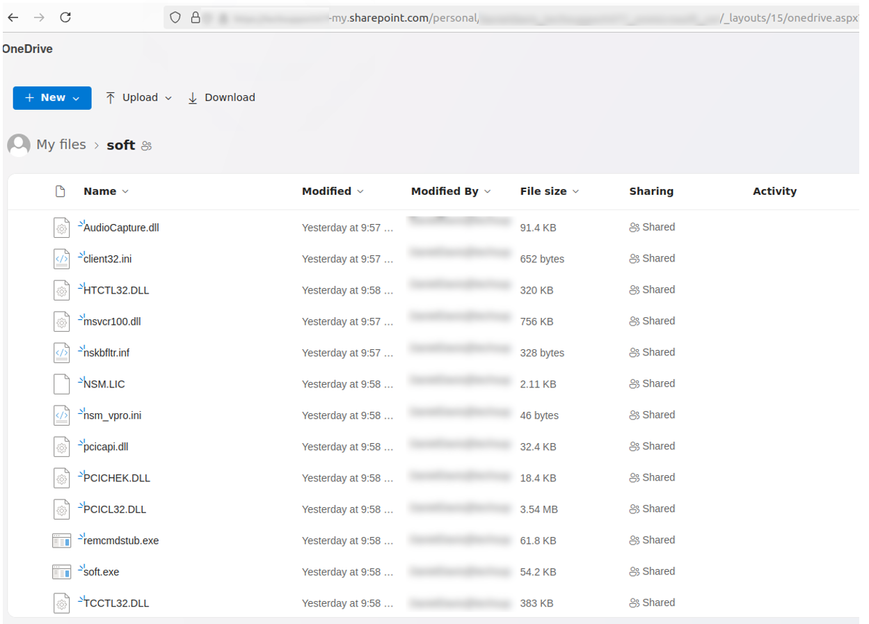Reload the page with refresh icon

point(65,17)
